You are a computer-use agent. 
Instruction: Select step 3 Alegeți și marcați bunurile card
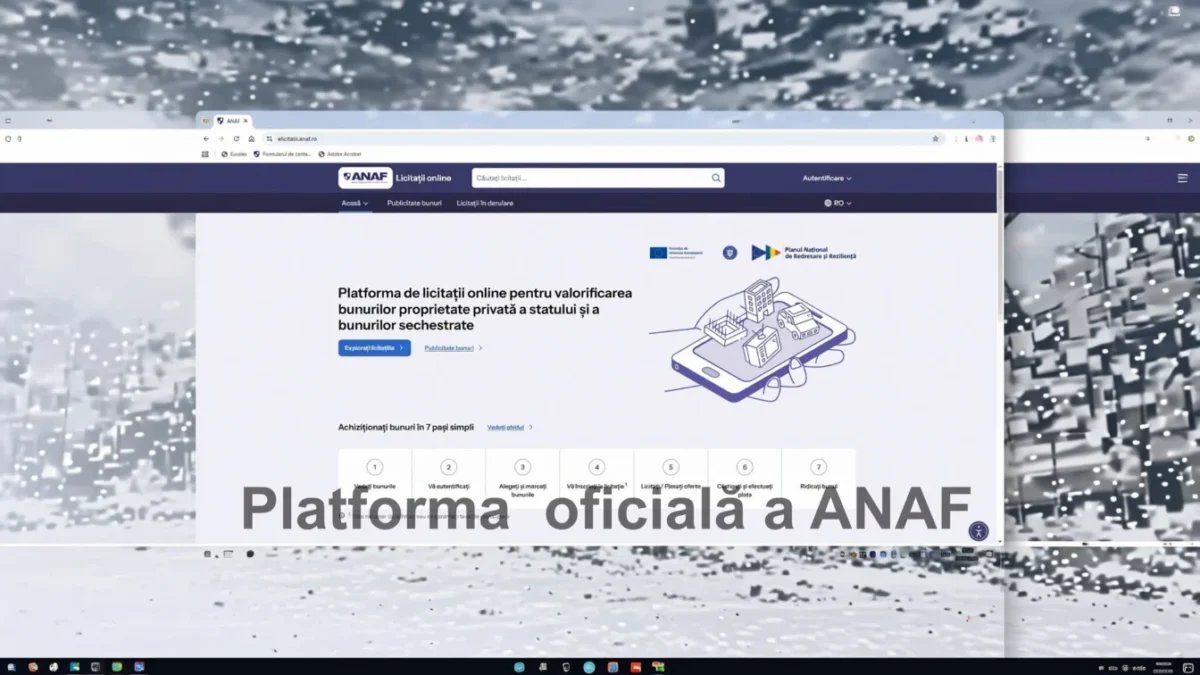(x=523, y=478)
